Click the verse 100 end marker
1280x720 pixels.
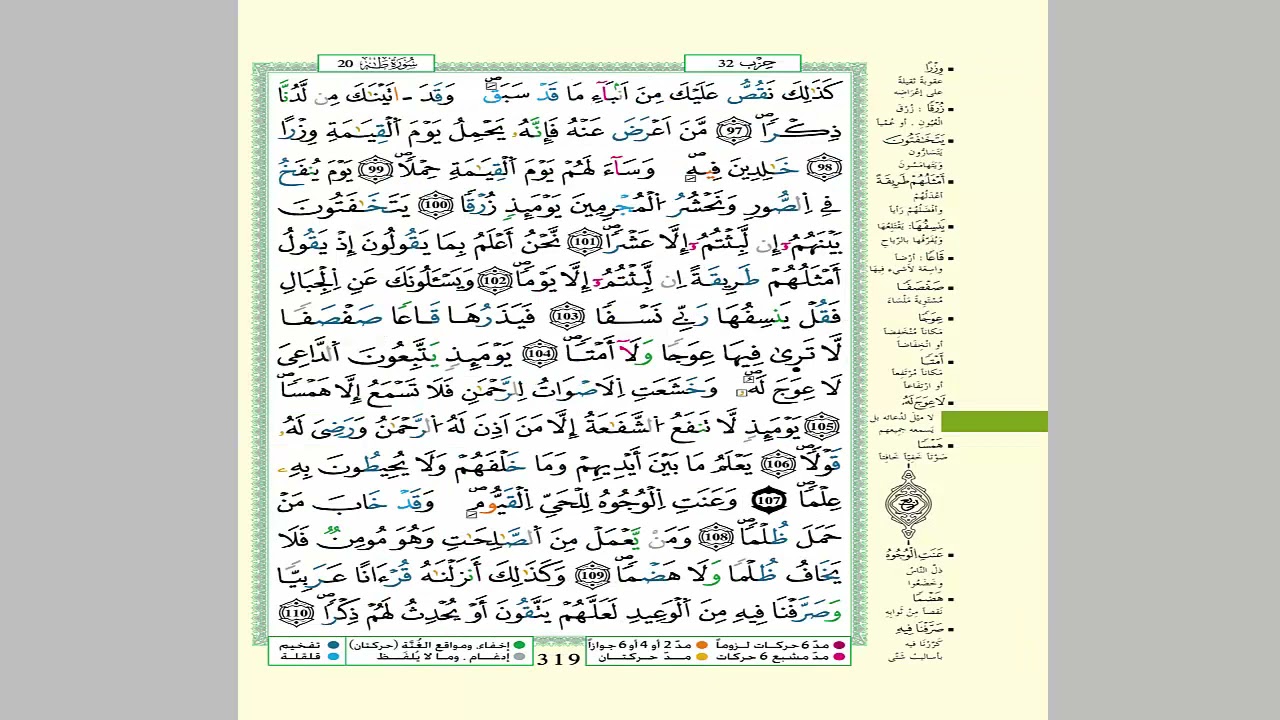[x=435, y=205]
